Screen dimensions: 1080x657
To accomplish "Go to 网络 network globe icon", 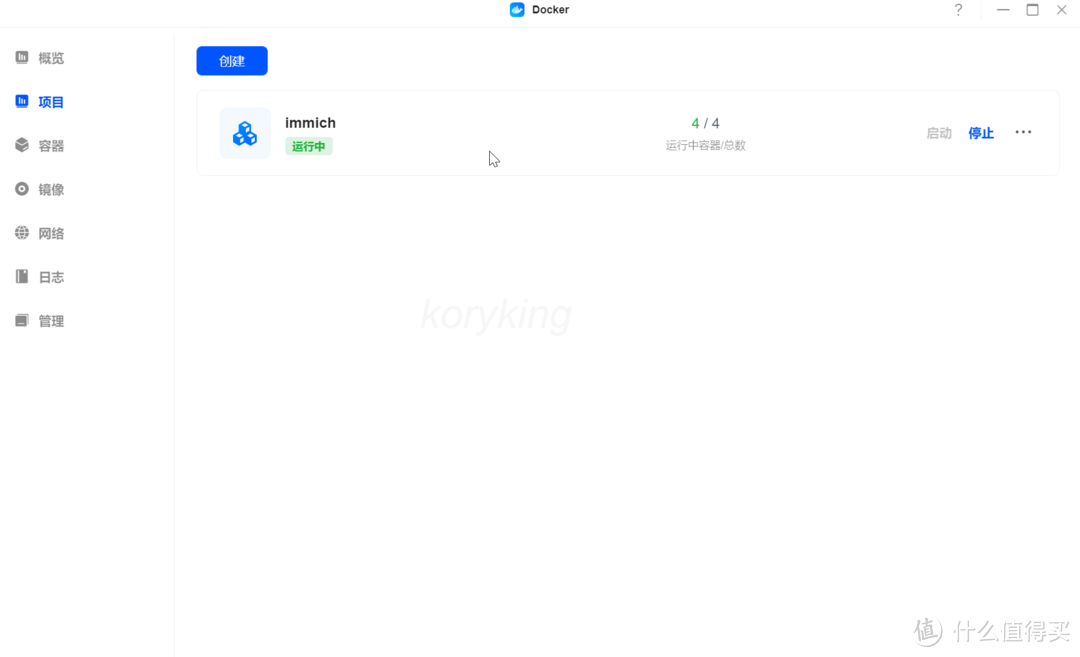I will 22,233.
